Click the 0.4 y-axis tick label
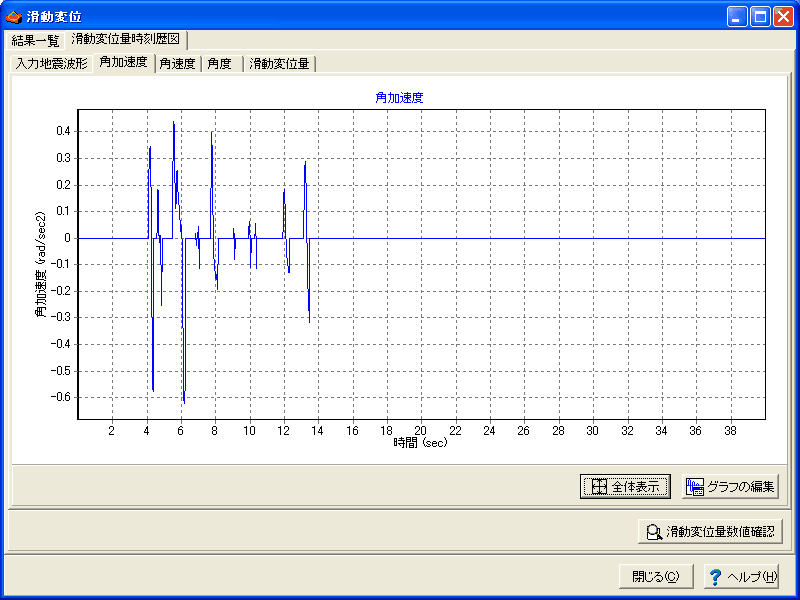 (x=63, y=132)
